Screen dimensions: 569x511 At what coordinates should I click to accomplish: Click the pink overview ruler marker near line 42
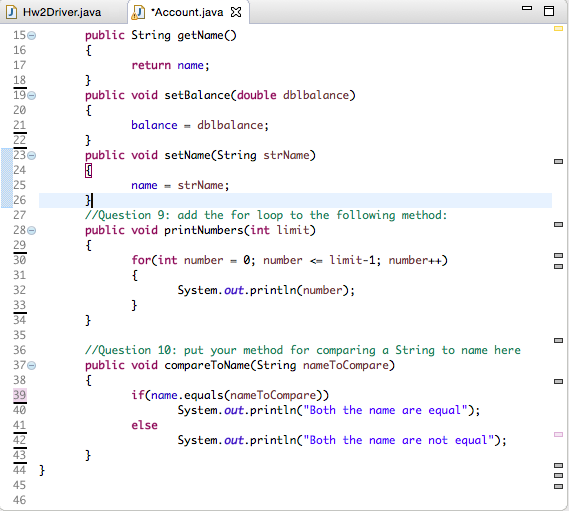[x=558, y=434]
